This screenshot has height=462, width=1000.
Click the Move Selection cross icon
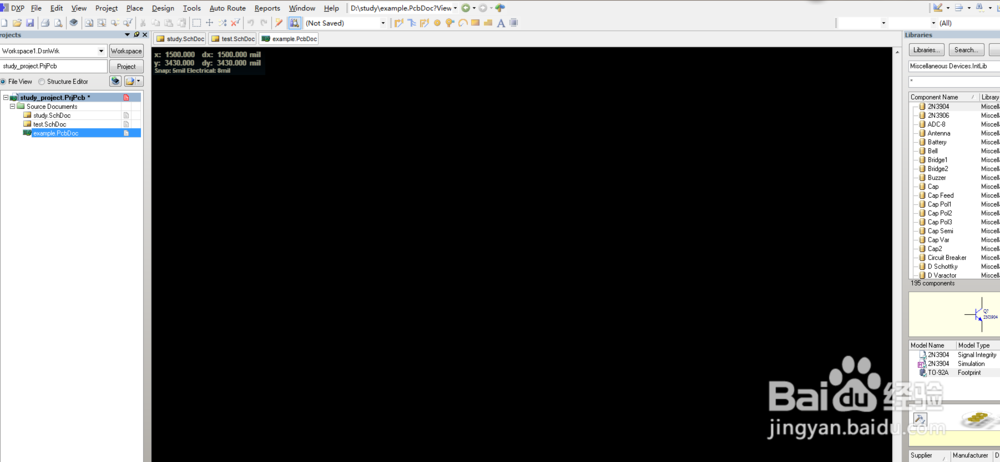pos(209,23)
